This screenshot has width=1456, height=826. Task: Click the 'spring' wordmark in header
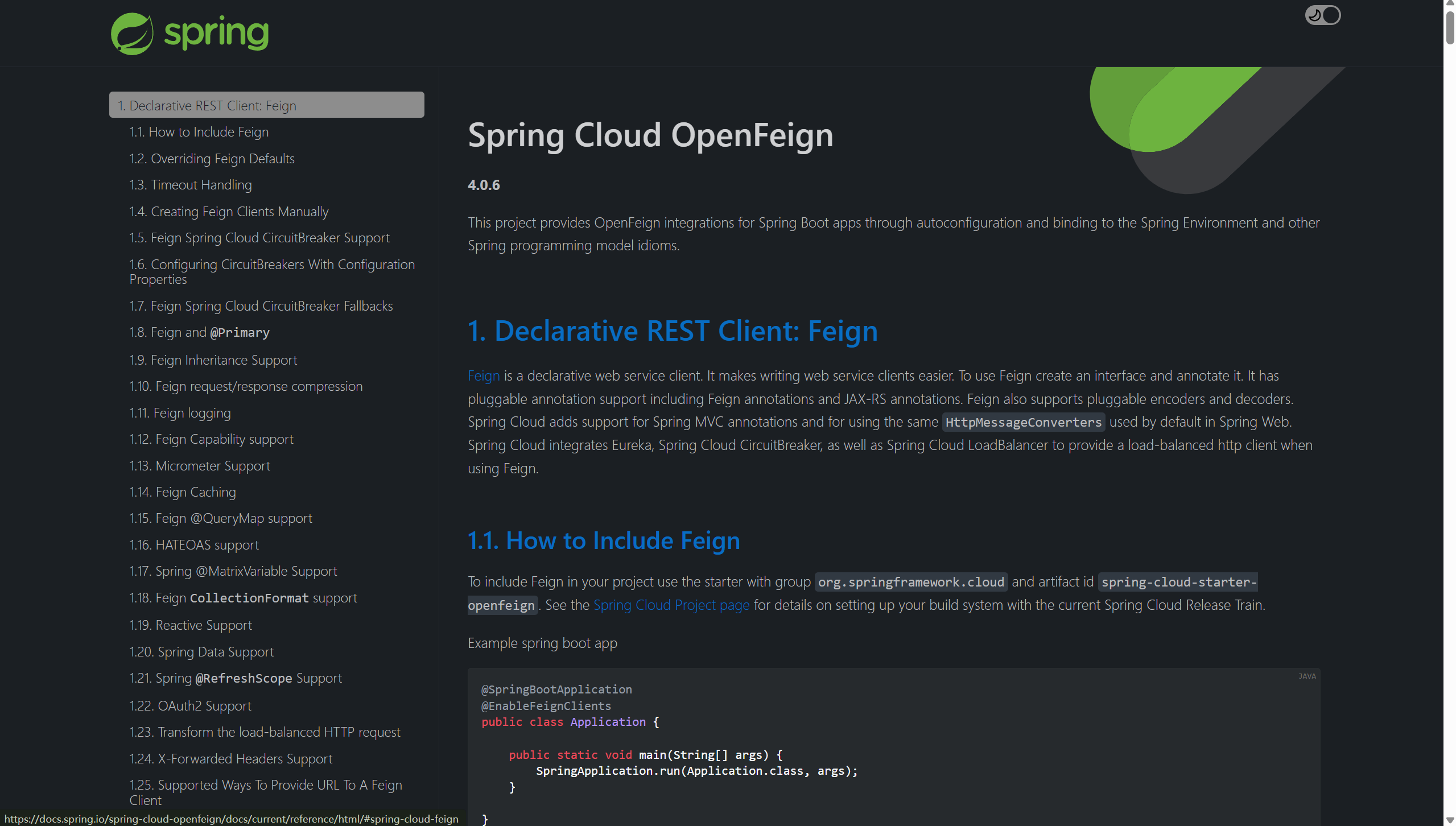pyautogui.click(x=216, y=33)
